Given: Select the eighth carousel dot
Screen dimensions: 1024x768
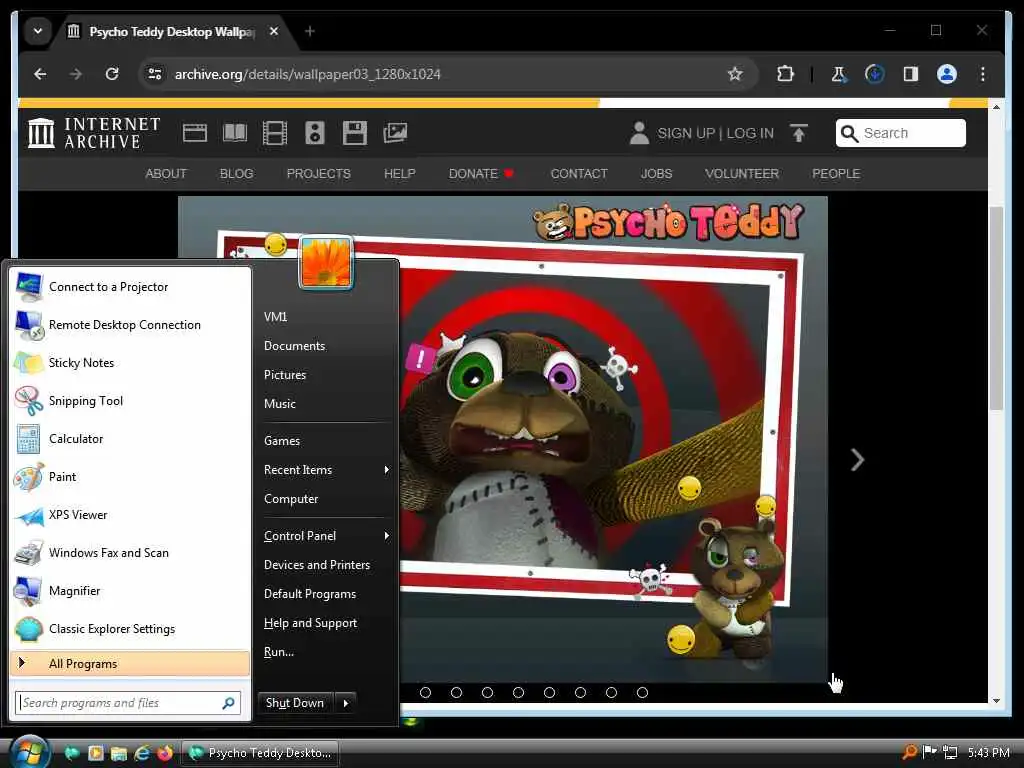Looking at the screenshot, I should [642, 692].
